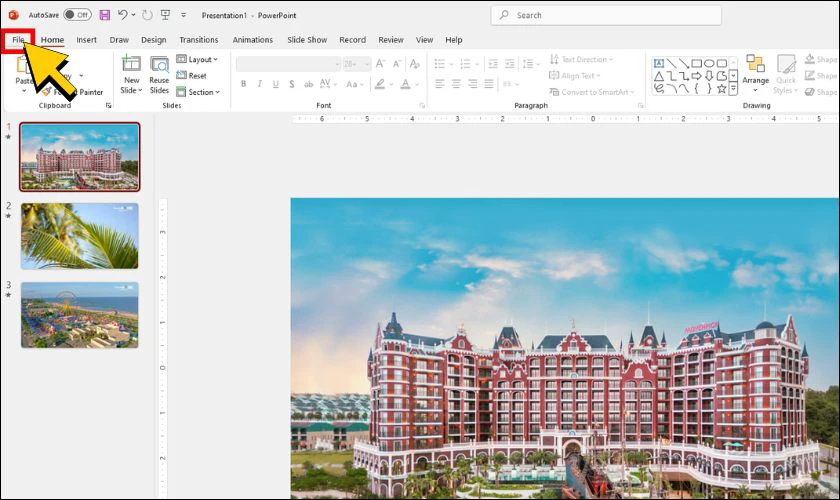Screen dimensions: 840x500
Task: Align text right in Paragraph group
Action: point(472,84)
